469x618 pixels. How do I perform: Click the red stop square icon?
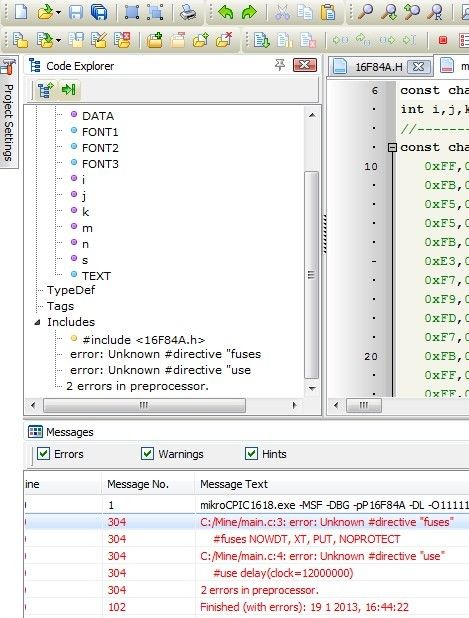443,40
